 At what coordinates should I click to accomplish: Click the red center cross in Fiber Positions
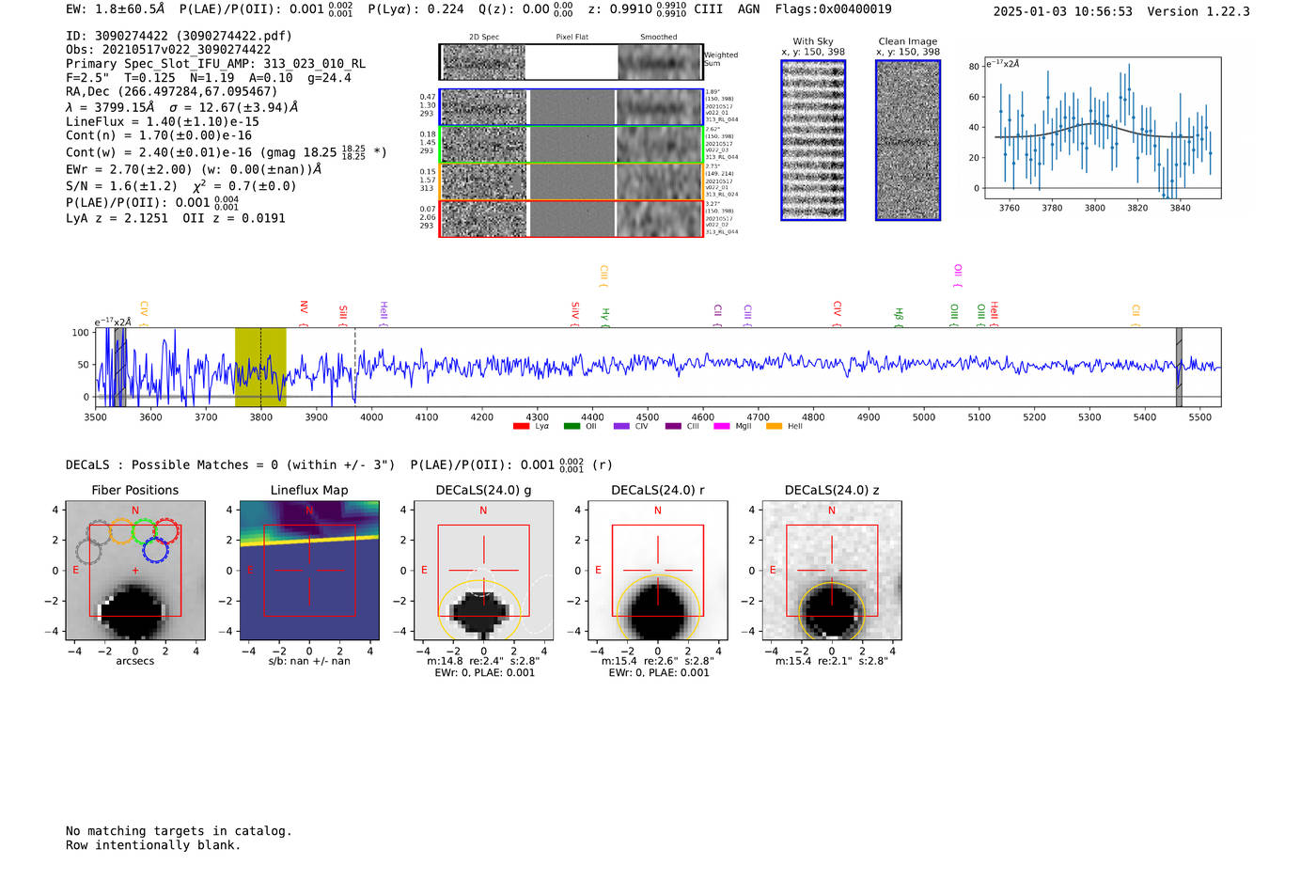135,571
